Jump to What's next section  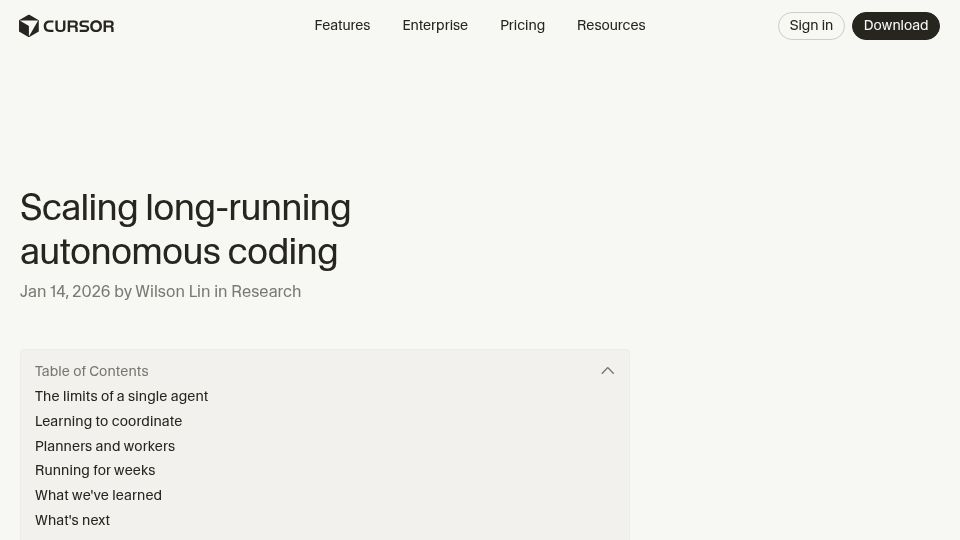[x=72, y=520]
